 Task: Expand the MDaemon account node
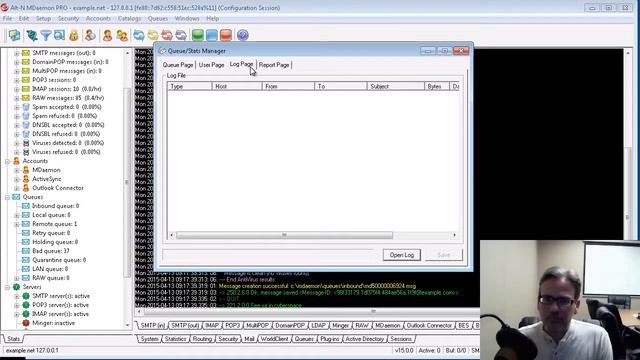click(17, 170)
